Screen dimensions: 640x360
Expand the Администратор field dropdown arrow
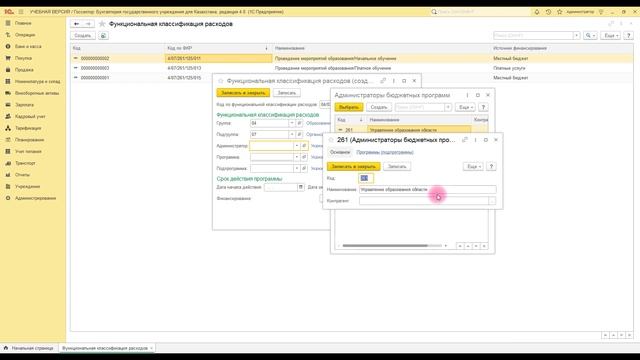297,146
